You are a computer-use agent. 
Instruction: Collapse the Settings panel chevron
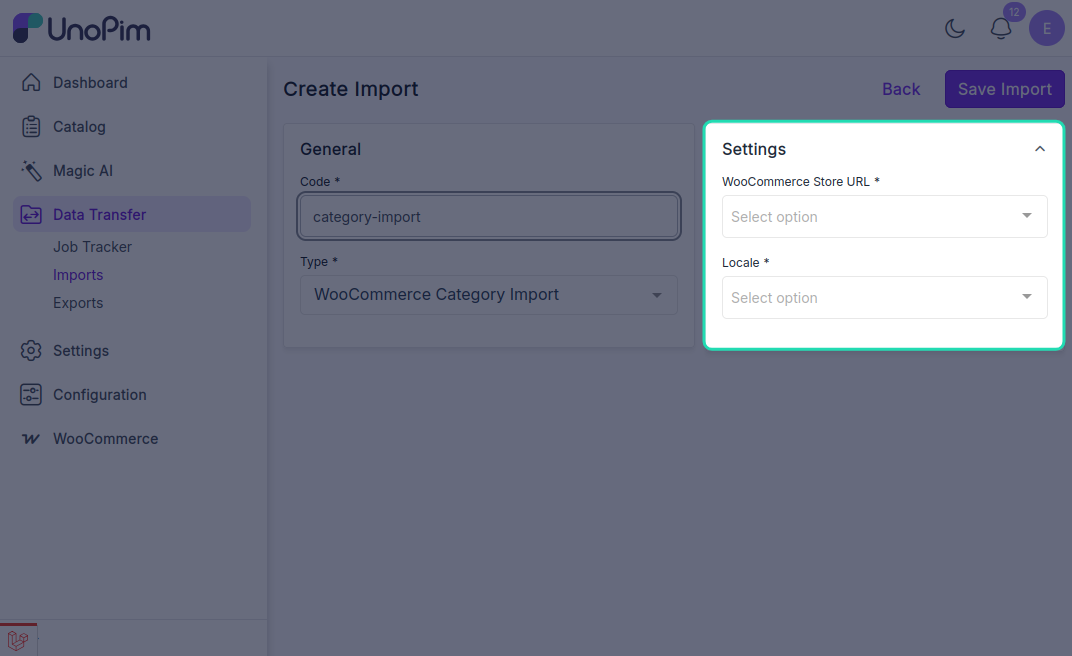click(1040, 149)
